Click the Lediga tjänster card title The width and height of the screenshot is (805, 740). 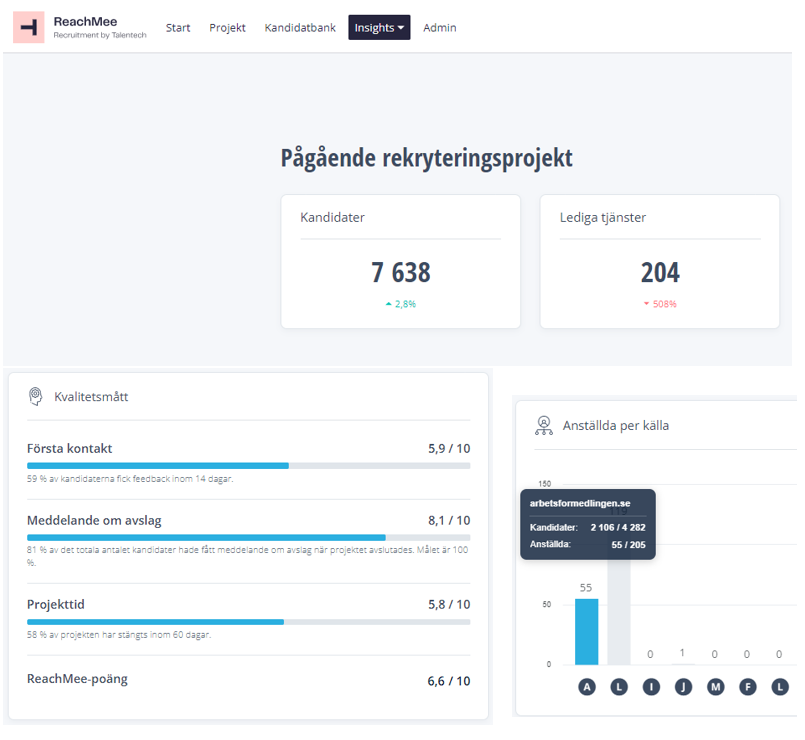603,218
